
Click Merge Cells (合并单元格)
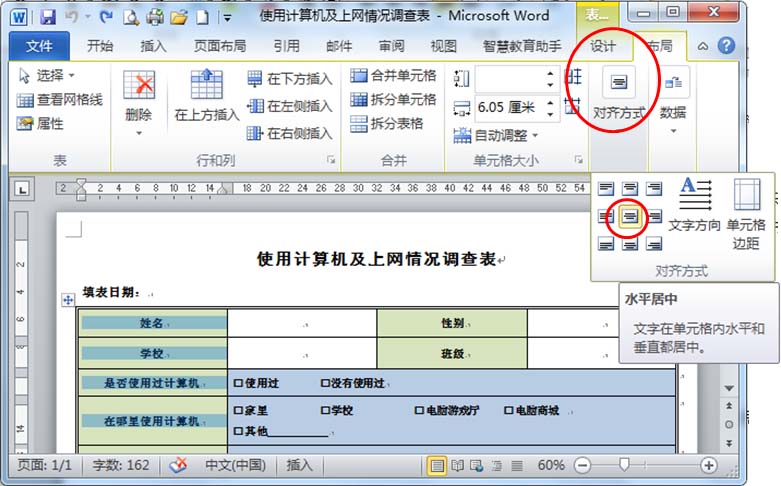393,76
